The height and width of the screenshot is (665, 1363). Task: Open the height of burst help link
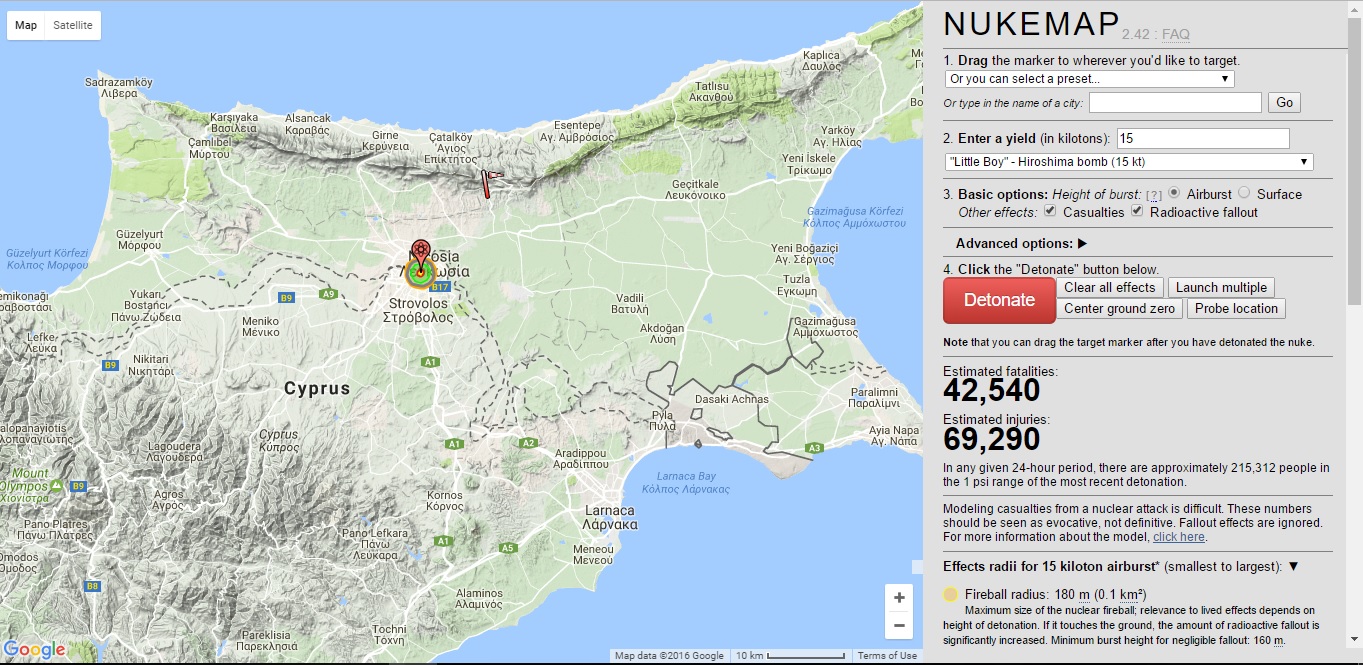[x=1154, y=195]
